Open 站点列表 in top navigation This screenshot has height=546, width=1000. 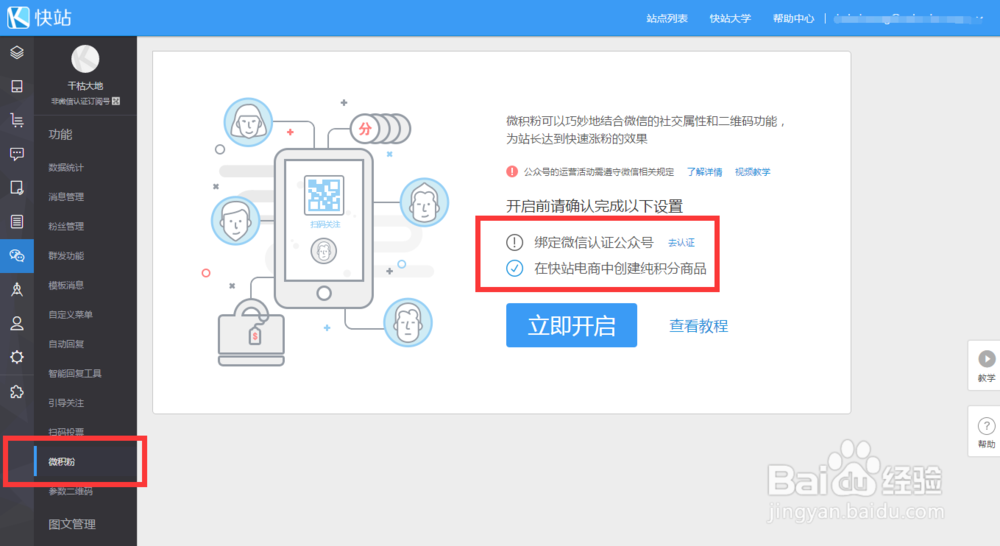pos(667,18)
